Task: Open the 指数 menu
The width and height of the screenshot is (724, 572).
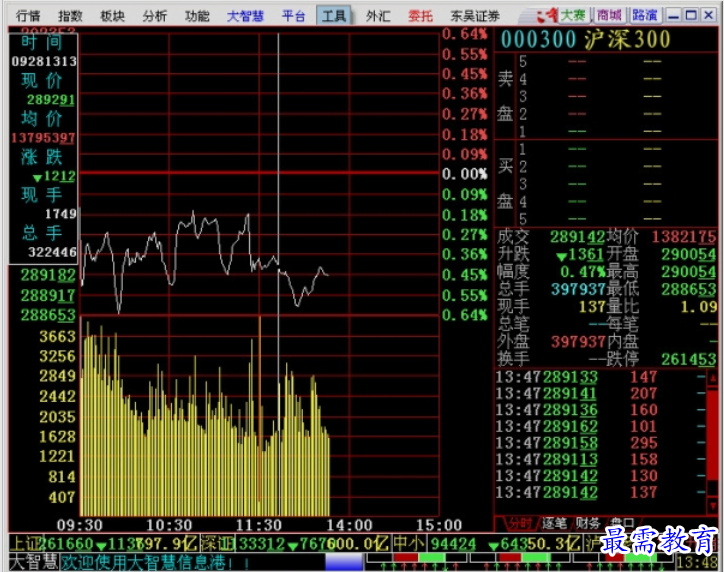Action: [x=70, y=16]
